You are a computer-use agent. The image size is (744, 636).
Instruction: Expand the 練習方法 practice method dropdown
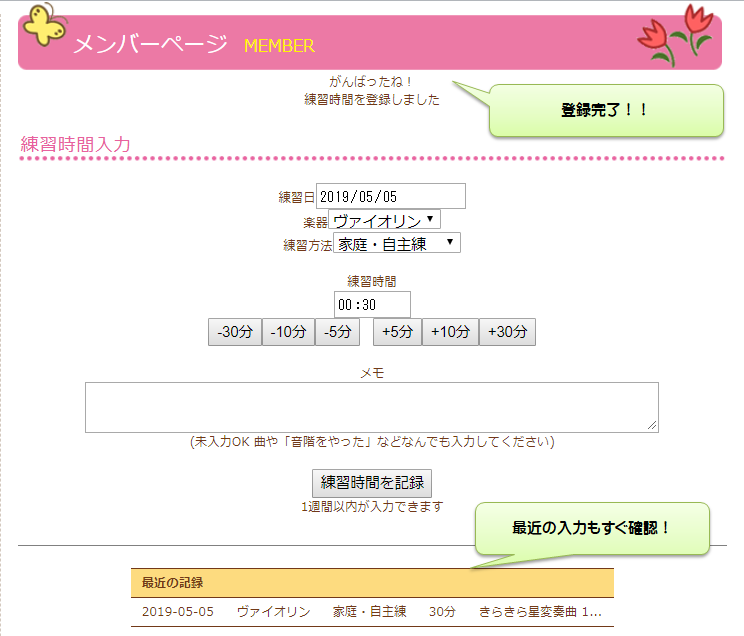pos(396,243)
